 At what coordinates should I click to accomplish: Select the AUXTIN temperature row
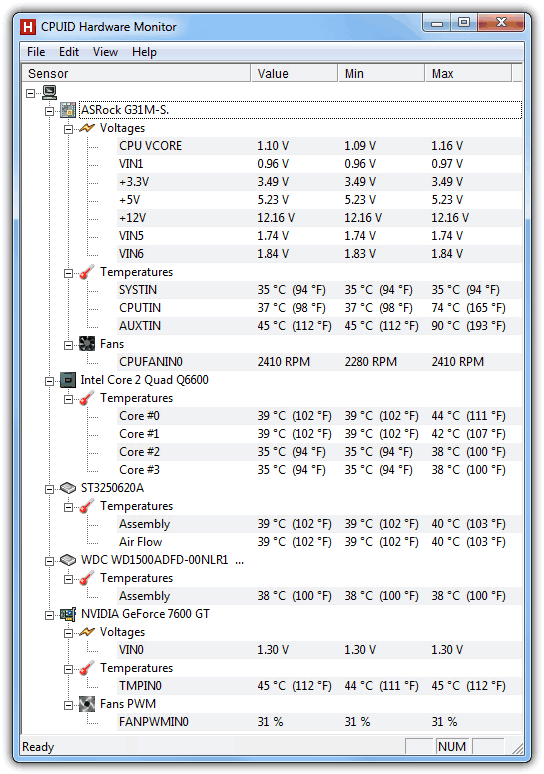[319, 326]
